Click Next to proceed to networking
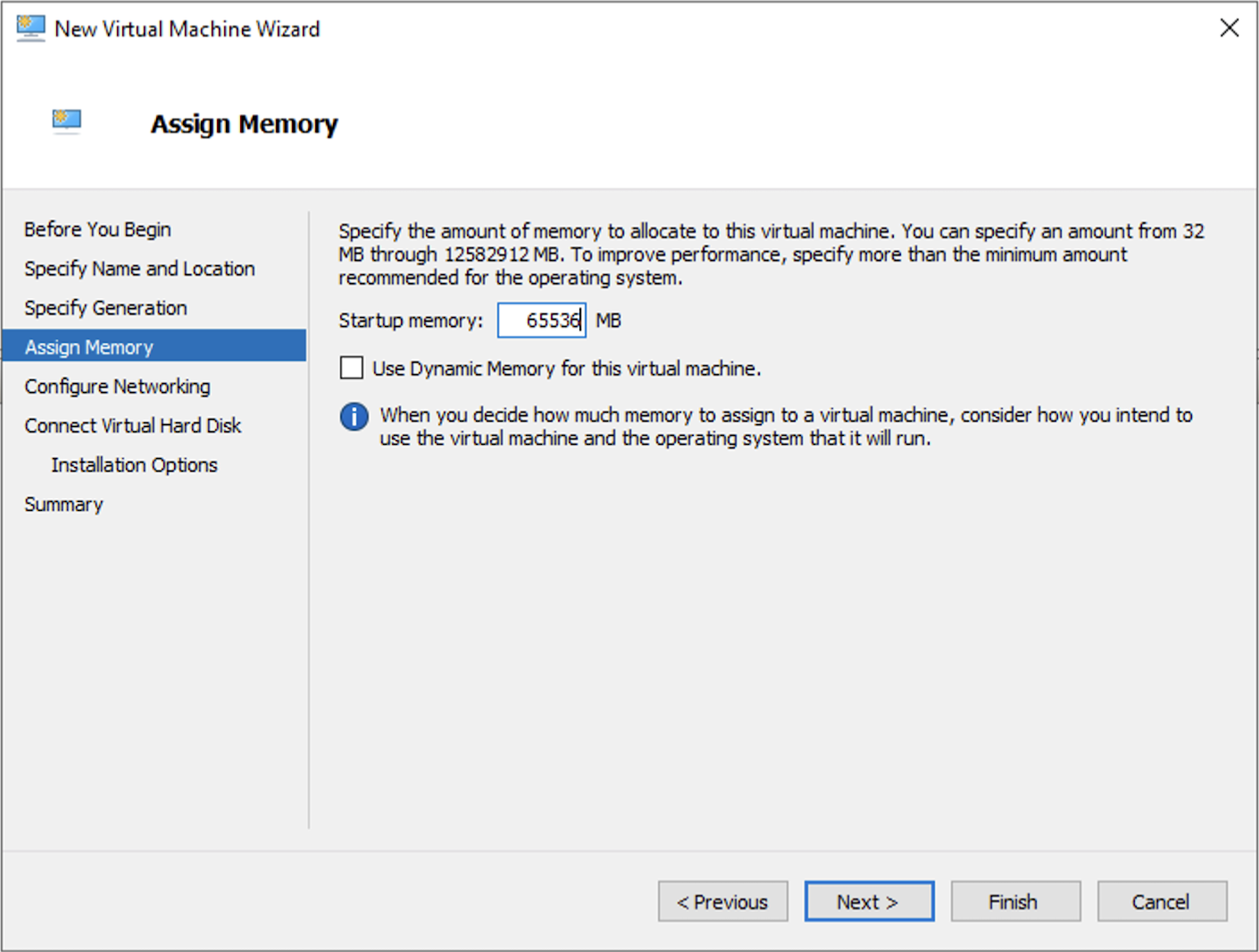Viewport: 1259px width, 952px height. click(868, 901)
